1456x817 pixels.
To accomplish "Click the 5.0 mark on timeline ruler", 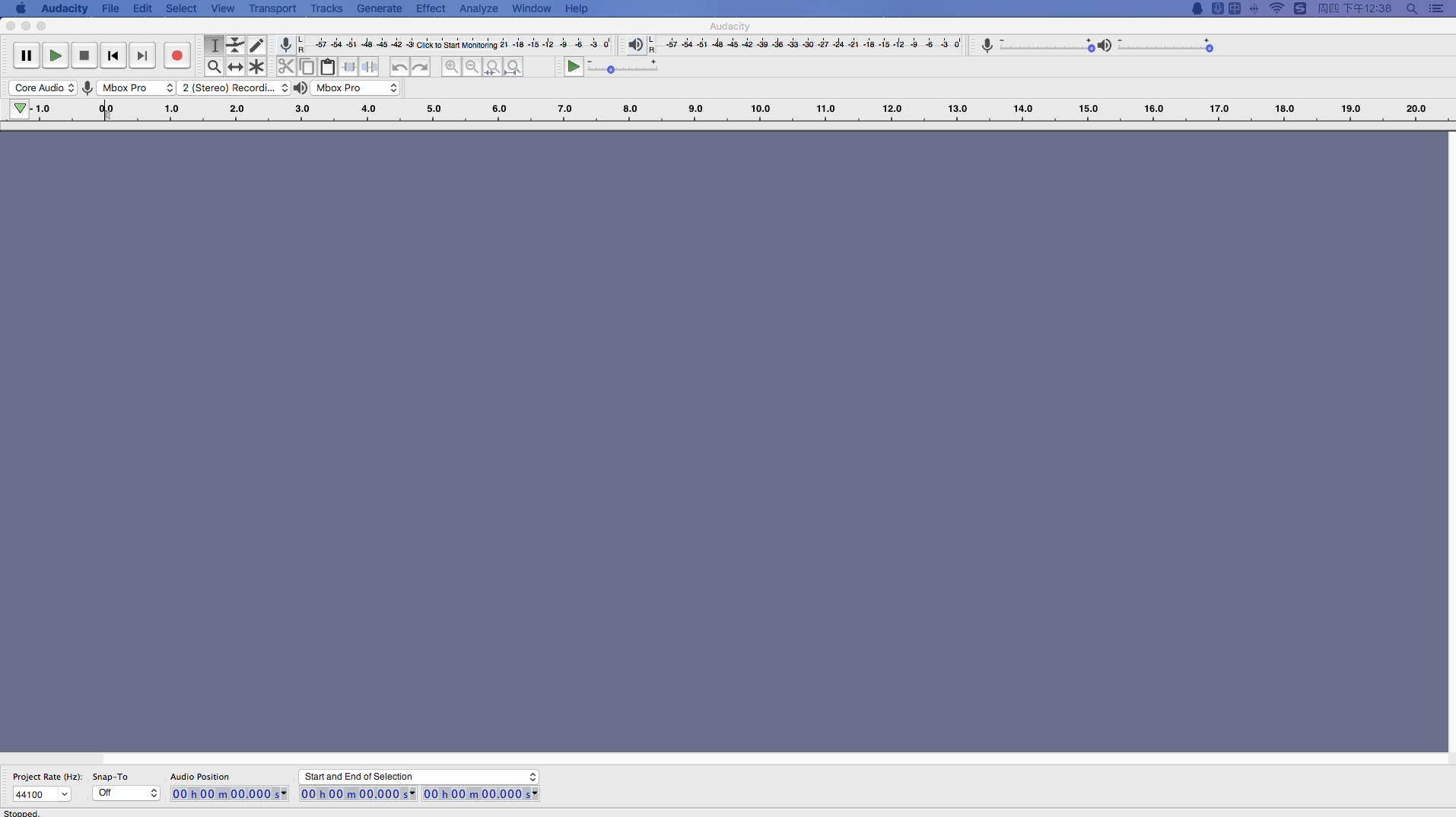I will click(x=434, y=109).
